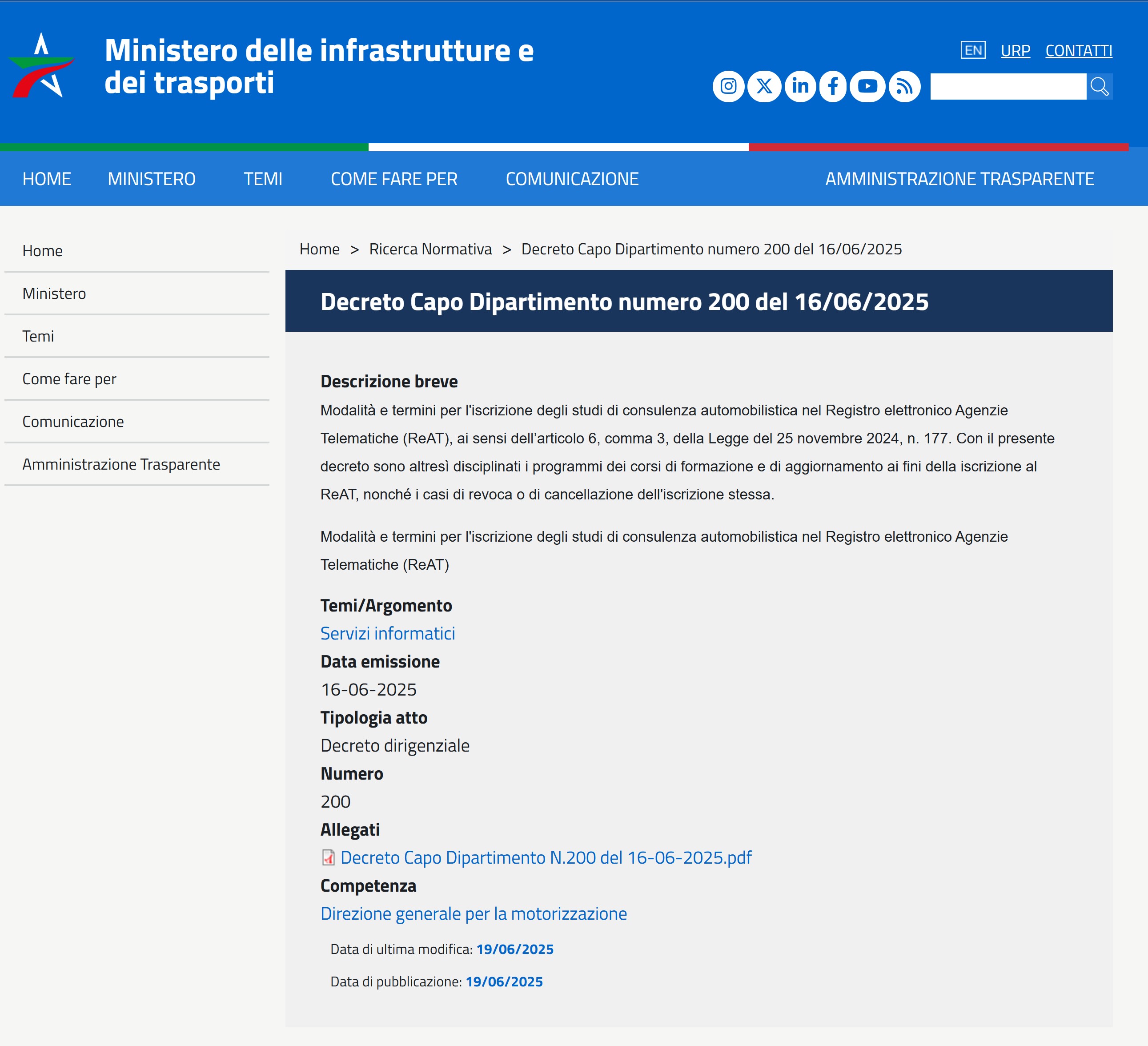Open the ministry's X (Twitter) profile
Viewport: 1148px width, 1046px height.
point(764,87)
